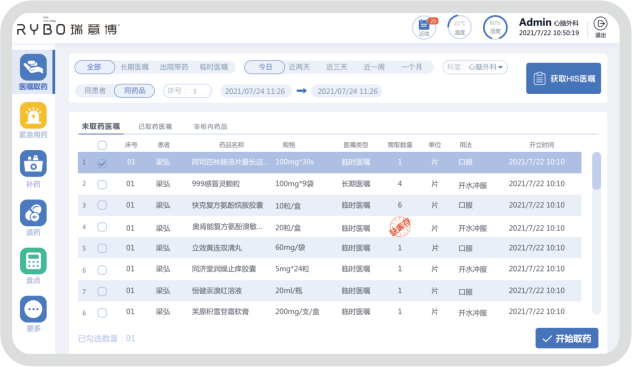Select the 长期医嘱 filter
Screen dimensions: 632x367
[x=135, y=67]
